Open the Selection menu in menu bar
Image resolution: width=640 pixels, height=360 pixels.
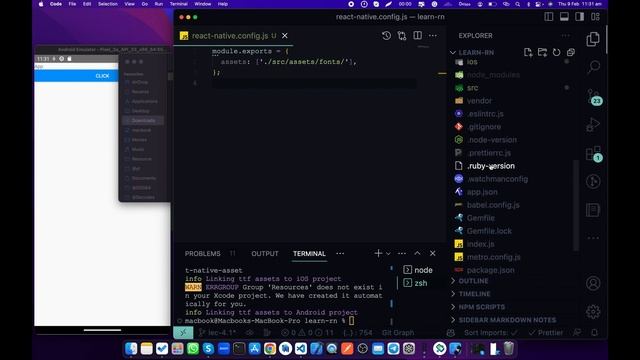pyautogui.click(x=108, y=4)
